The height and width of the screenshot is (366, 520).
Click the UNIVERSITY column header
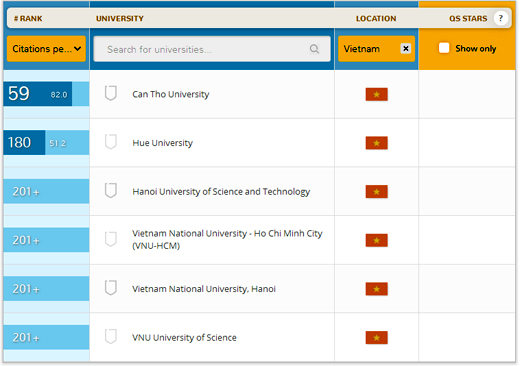120,19
